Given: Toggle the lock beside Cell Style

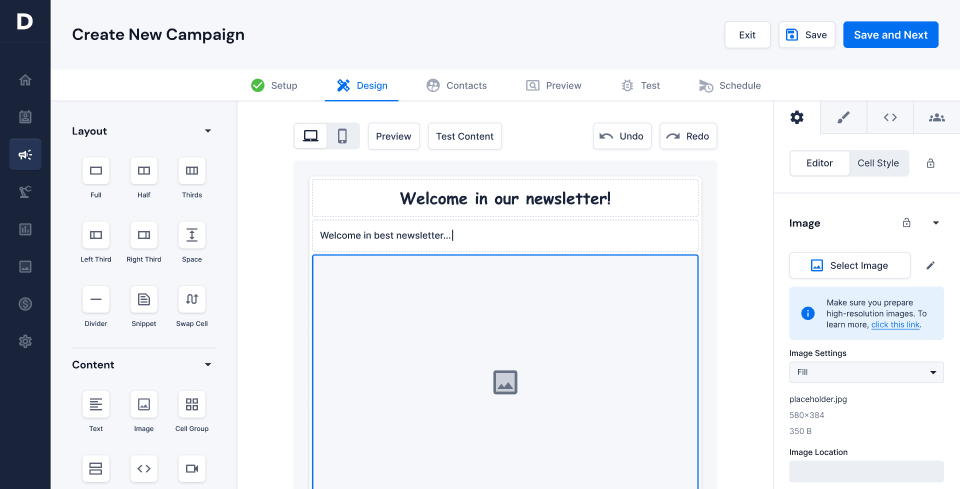Looking at the screenshot, I should pyautogui.click(x=931, y=163).
